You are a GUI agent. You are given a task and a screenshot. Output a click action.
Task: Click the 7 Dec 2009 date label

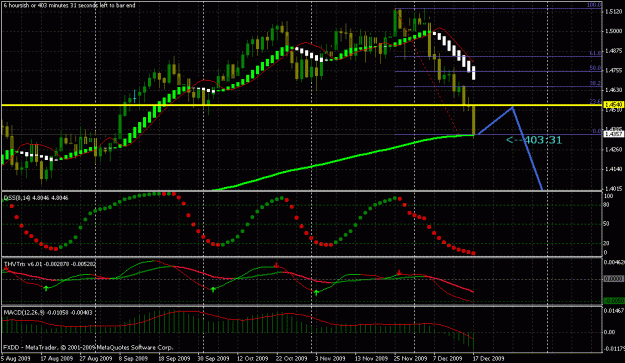448,359
